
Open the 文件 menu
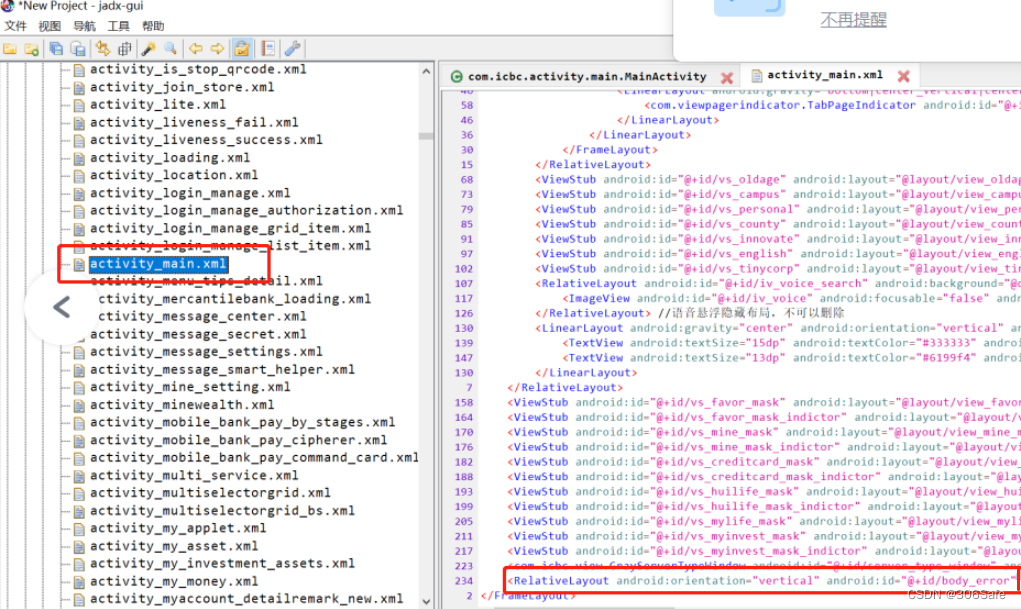pos(15,26)
